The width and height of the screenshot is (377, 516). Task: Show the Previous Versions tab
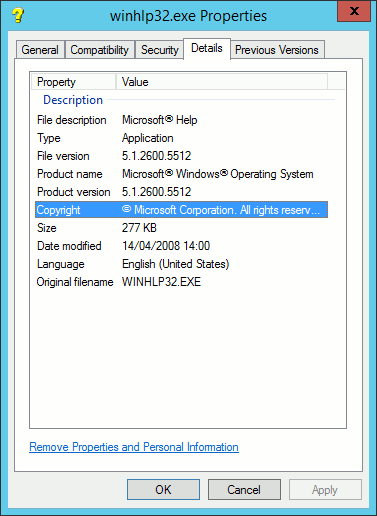(x=277, y=50)
